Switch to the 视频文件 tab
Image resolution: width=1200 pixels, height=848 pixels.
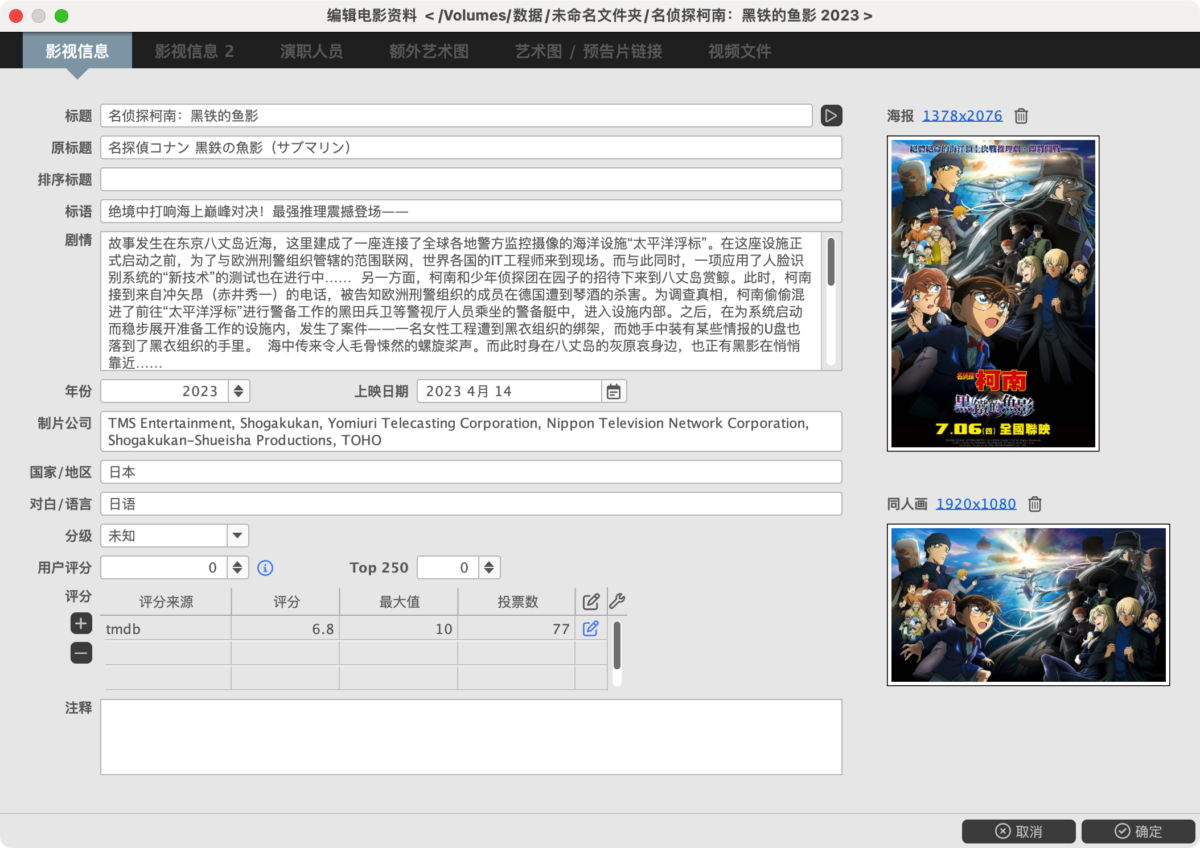tap(740, 51)
